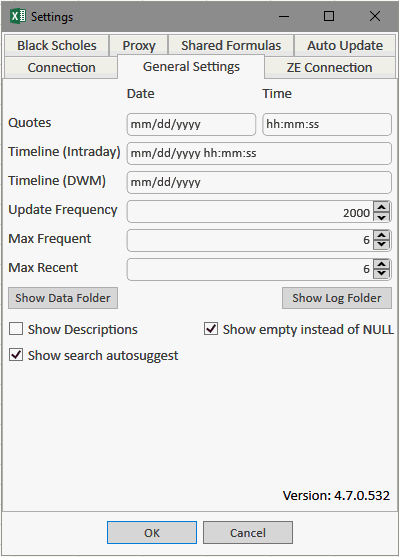
Task: Click the Version: 4.7.0.532 text
Action: click(x=336, y=496)
